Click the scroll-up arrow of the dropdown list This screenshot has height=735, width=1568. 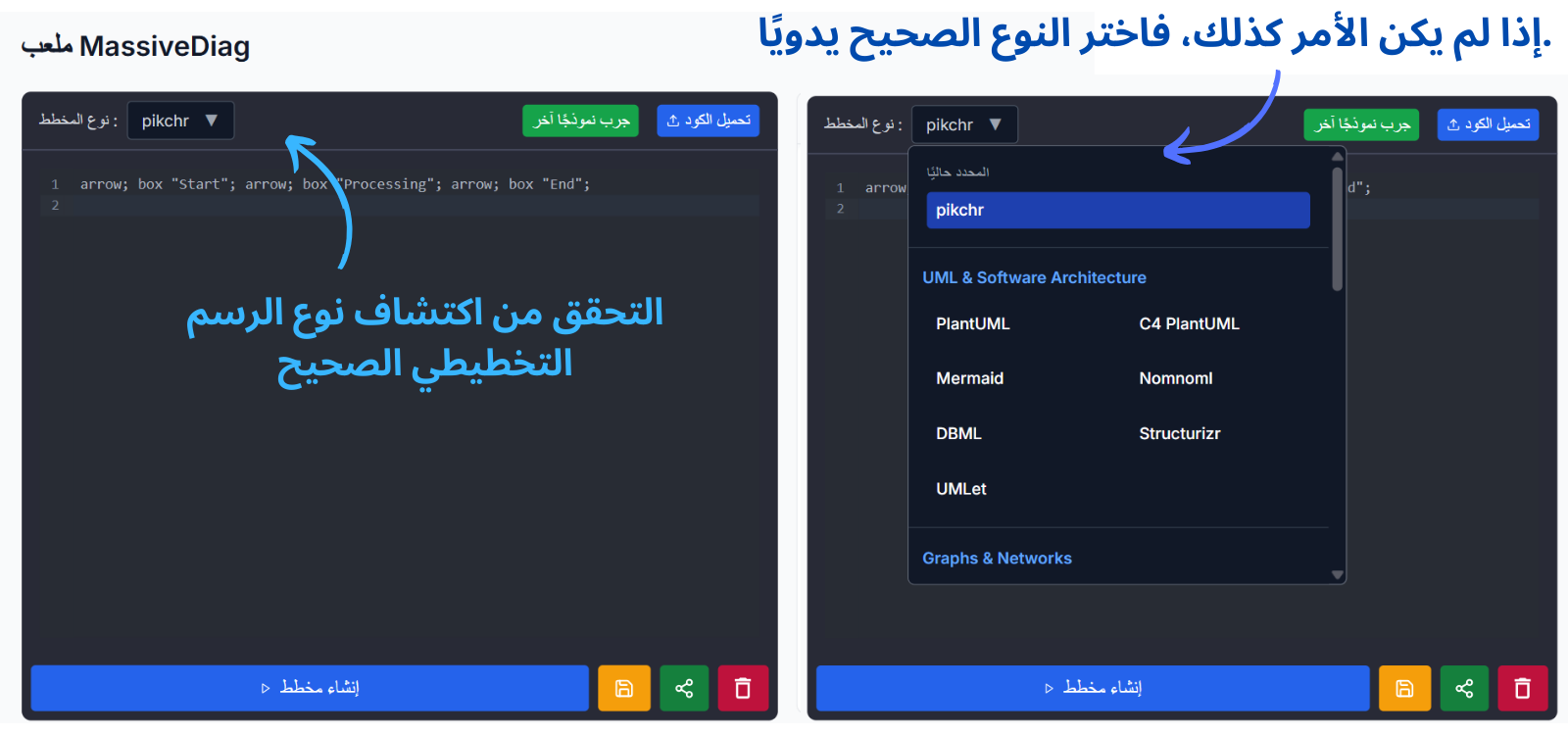click(x=1337, y=156)
